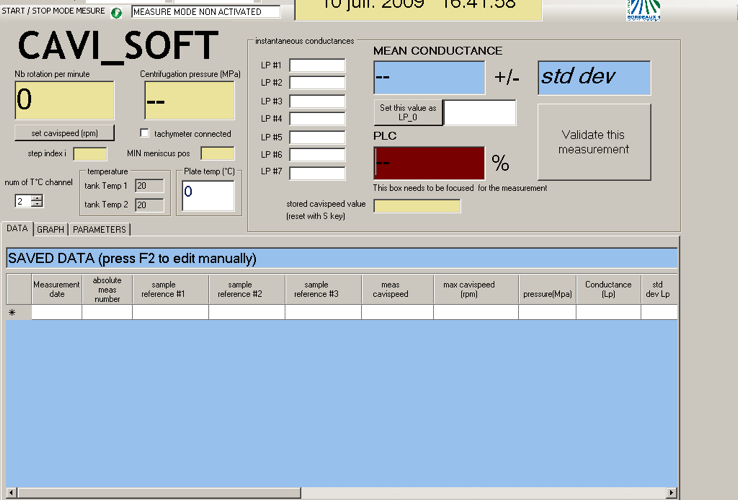Viewport: 739px width, 500px height.
Task: Click the blue mean conductance value box
Action: coord(428,78)
